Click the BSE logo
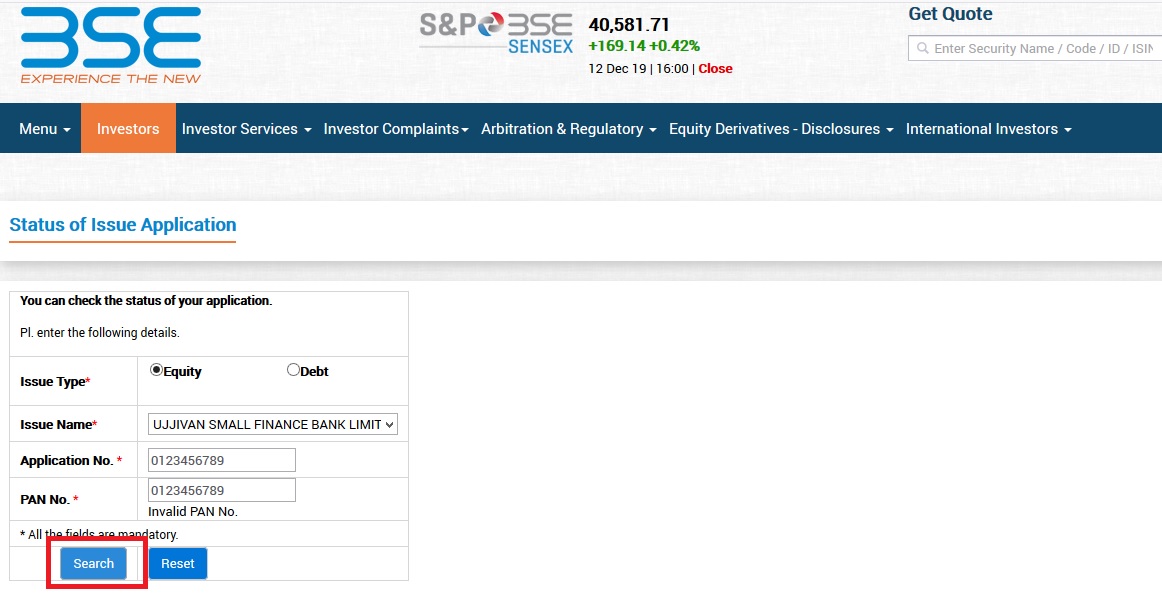 pyautogui.click(x=111, y=46)
